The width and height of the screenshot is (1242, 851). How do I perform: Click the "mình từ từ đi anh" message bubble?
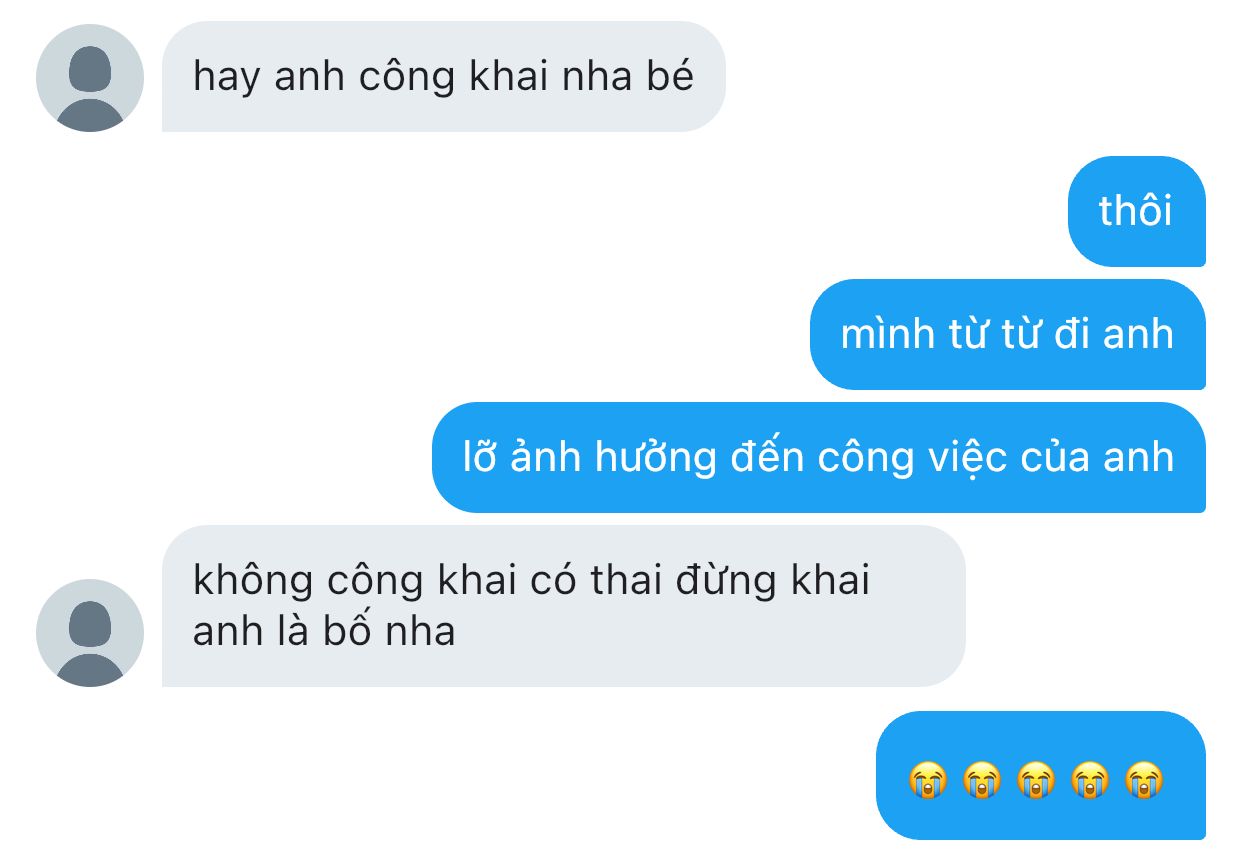(x=1008, y=334)
